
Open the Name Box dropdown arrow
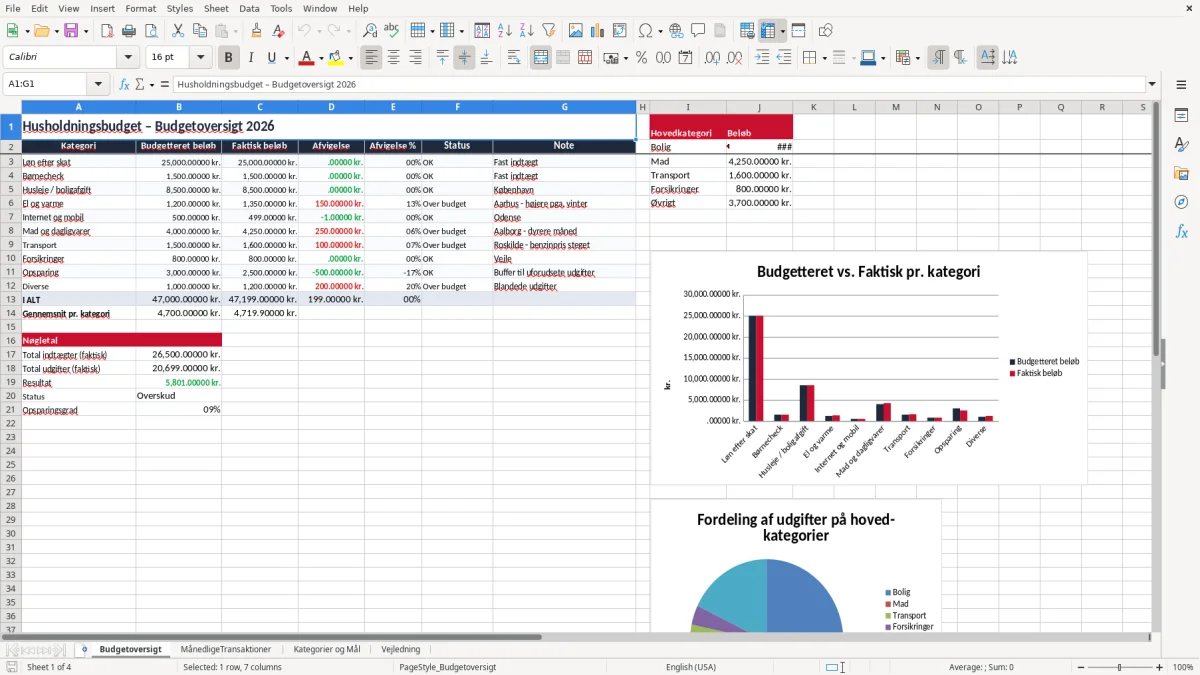(98, 84)
